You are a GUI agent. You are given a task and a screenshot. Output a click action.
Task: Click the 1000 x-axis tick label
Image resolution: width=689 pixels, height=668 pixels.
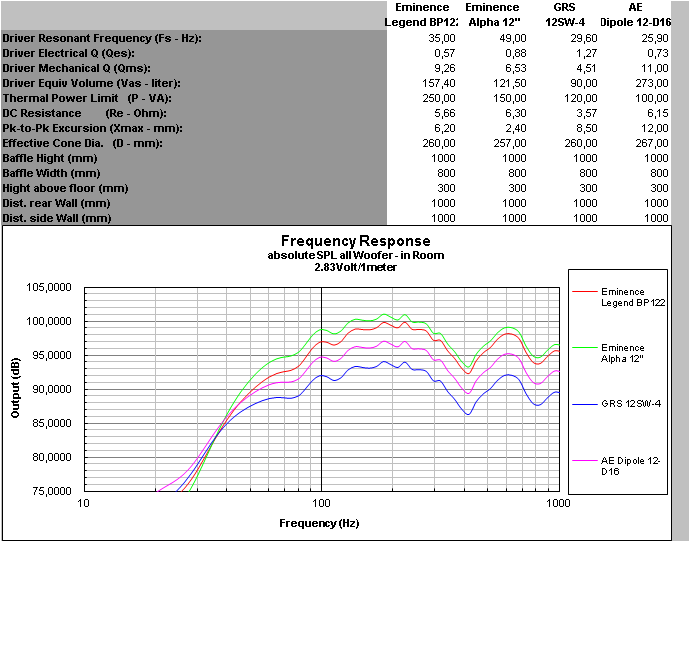tap(558, 503)
